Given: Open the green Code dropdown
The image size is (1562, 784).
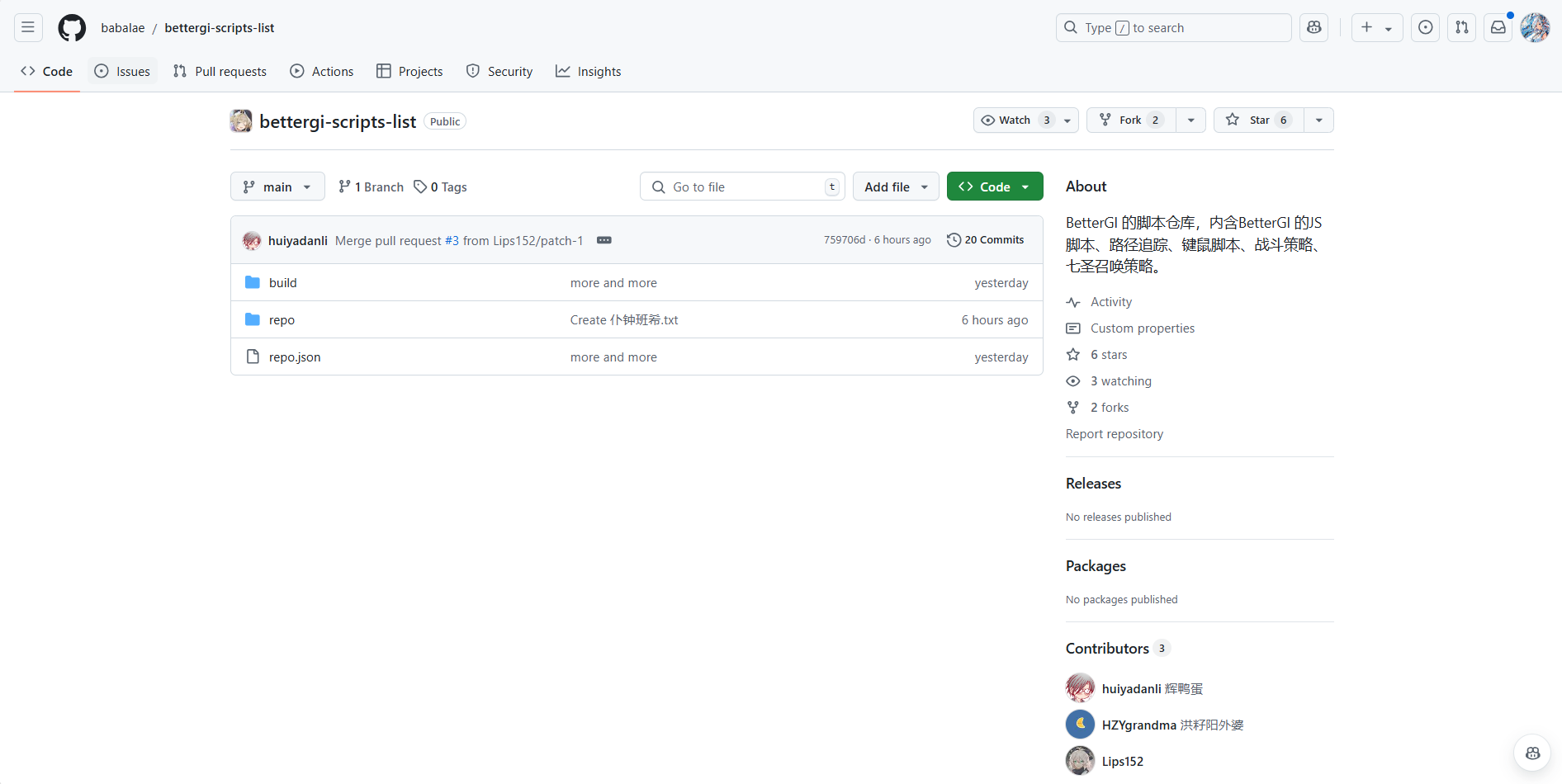Looking at the screenshot, I should [995, 187].
